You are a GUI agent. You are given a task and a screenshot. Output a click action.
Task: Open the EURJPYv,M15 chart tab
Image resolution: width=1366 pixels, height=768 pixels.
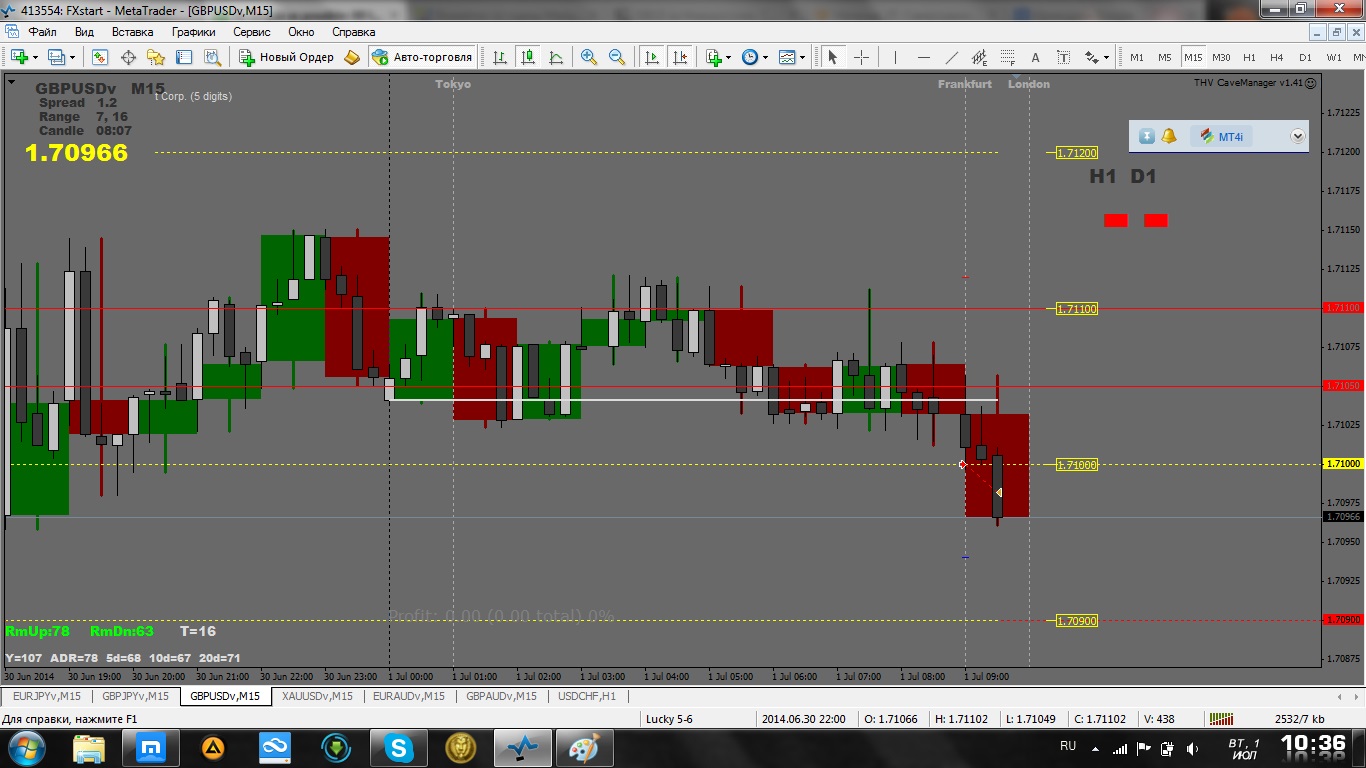pyautogui.click(x=47, y=696)
